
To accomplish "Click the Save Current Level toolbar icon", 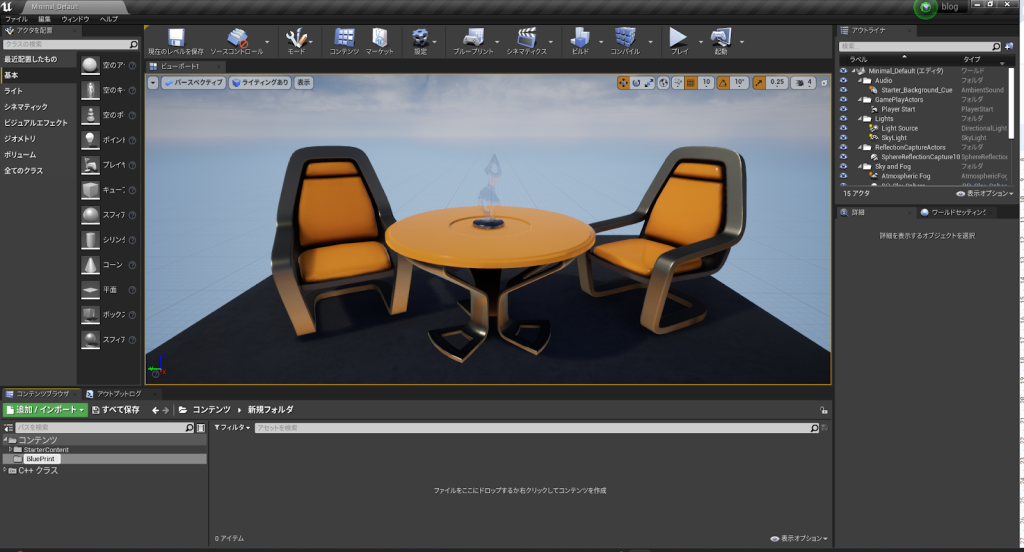I will coord(175,39).
